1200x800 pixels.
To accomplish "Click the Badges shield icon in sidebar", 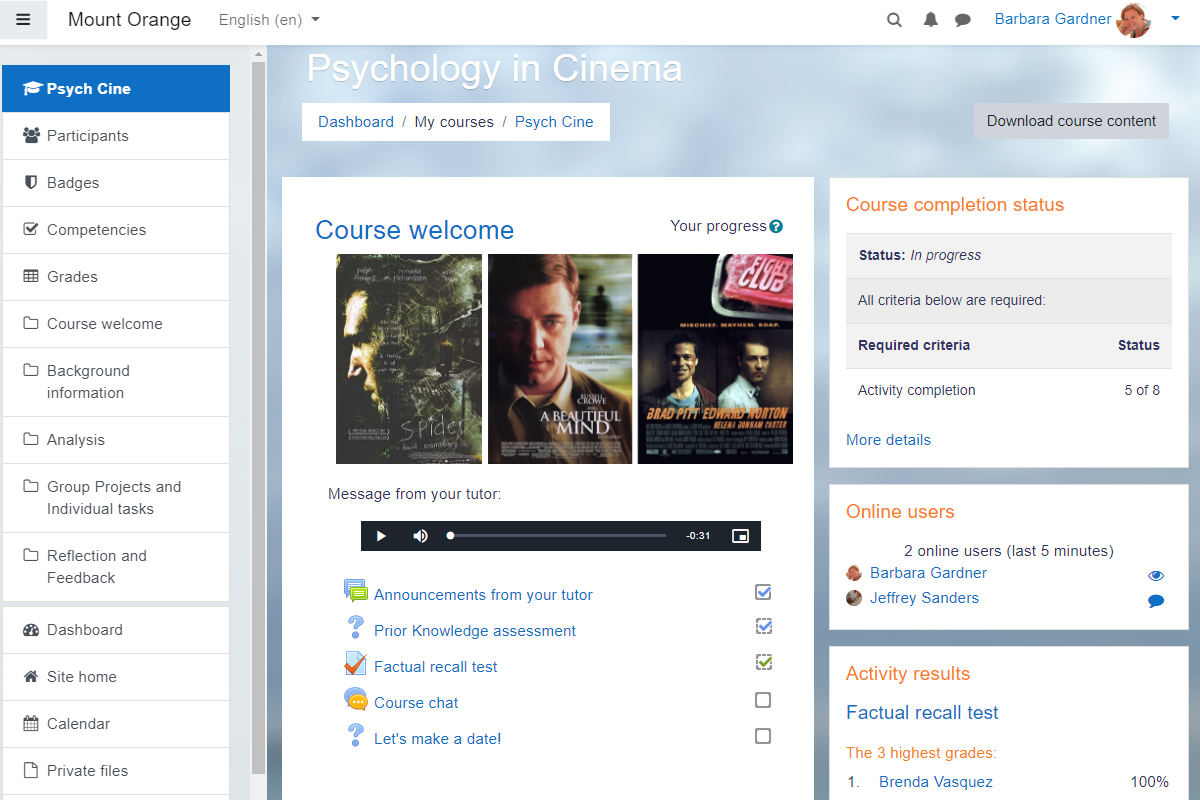I will pos(31,182).
